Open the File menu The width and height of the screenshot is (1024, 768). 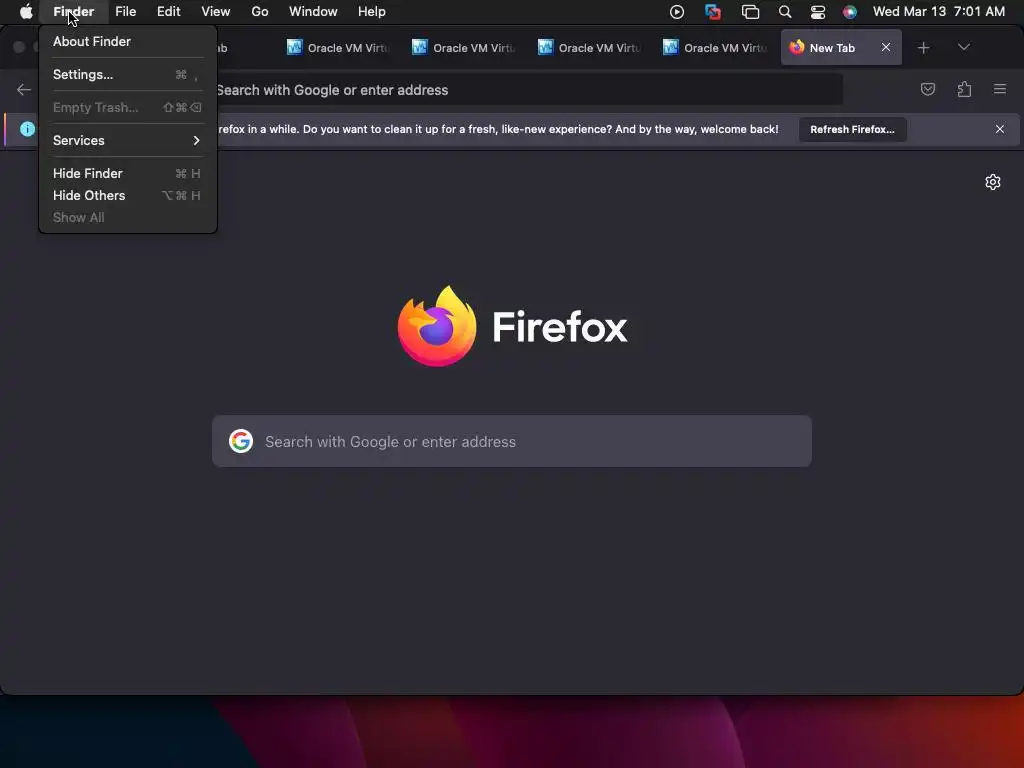tap(125, 12)
